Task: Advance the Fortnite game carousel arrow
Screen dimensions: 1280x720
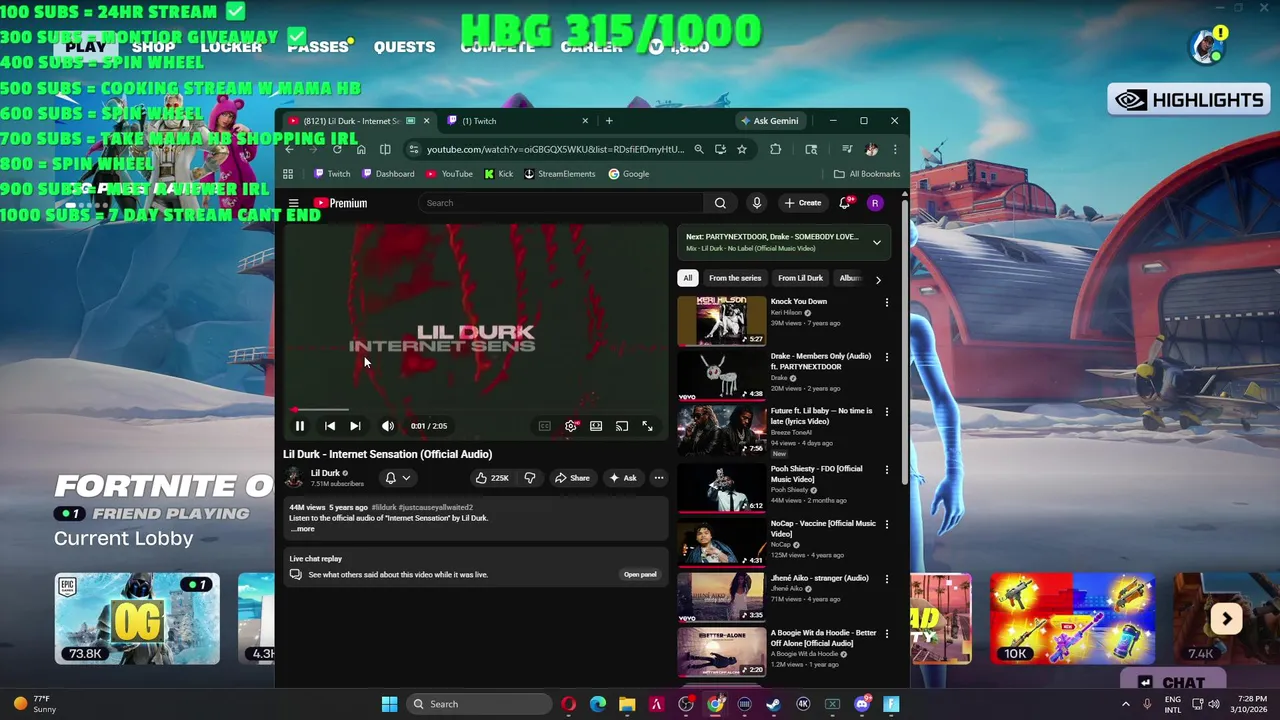Action: click(x=1226, y=619)
